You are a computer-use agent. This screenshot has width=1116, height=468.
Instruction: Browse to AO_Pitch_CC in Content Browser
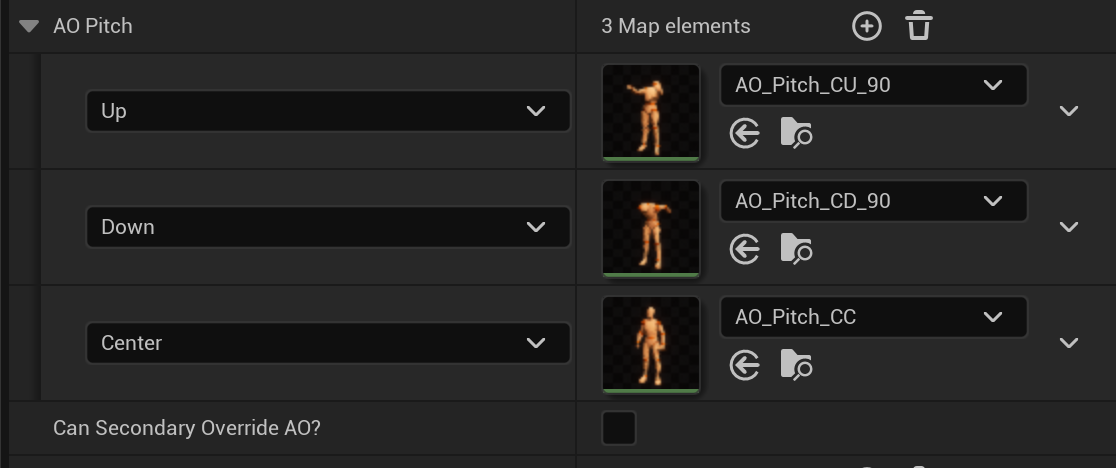(x=796, y=365)
